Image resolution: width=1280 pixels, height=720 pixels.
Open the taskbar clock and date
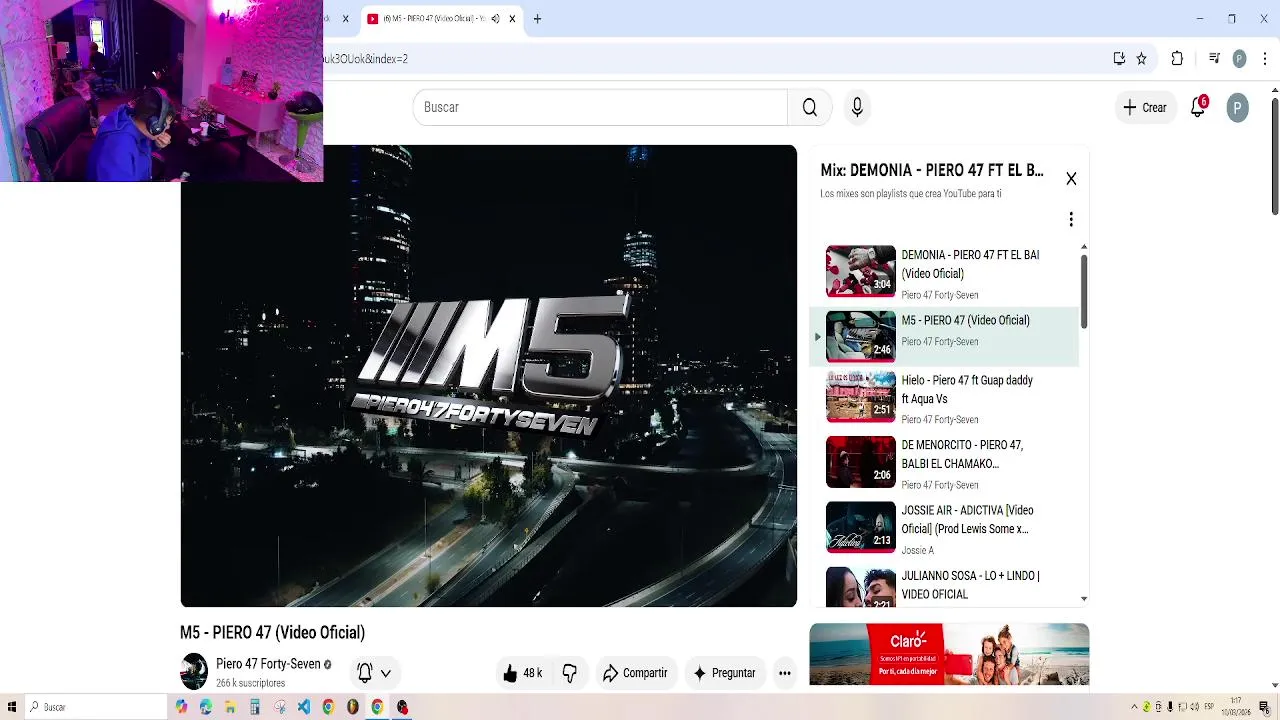(x=1236, y=707)
